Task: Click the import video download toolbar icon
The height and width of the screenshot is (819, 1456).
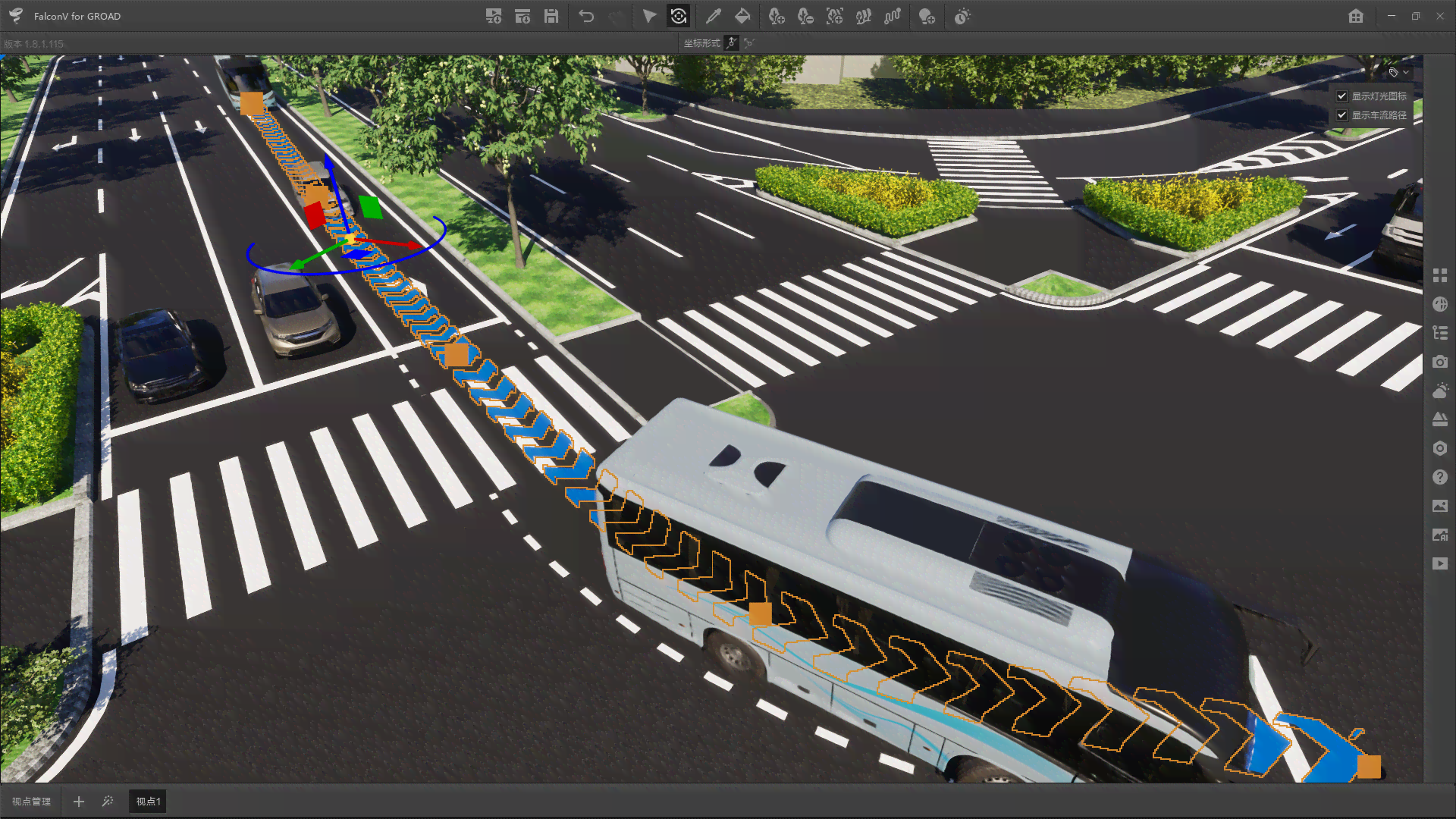Action: 494,16
